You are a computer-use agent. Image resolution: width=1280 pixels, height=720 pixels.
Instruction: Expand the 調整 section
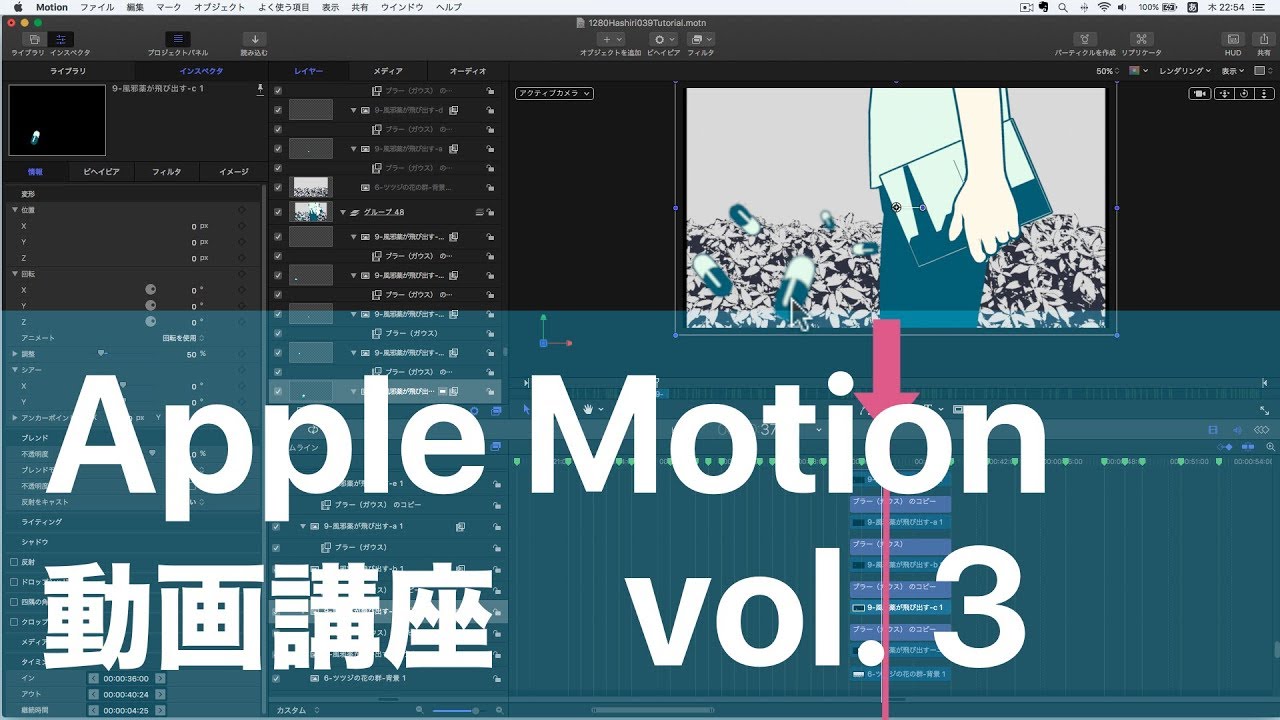pyautogui.click(x=15, y=353)
